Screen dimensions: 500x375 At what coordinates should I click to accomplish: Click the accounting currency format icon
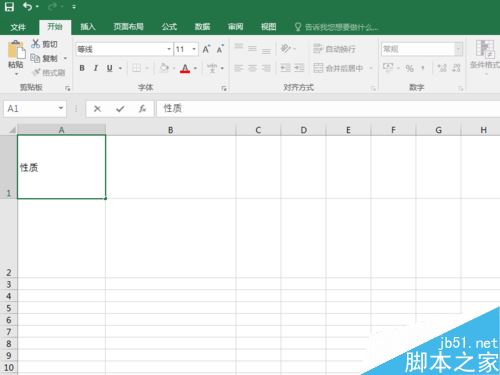pyautogui.click(x=388, y=68)
